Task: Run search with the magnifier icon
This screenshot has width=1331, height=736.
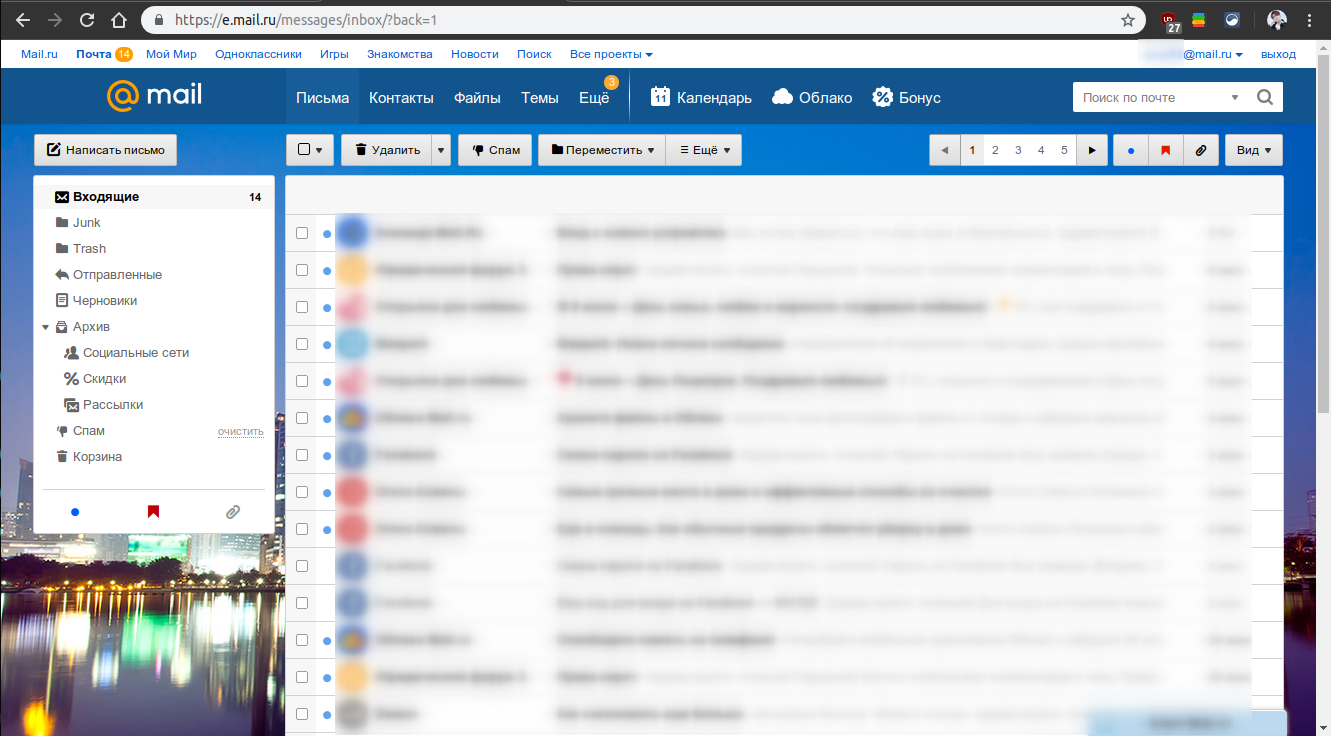Action: coord(1265,97)
